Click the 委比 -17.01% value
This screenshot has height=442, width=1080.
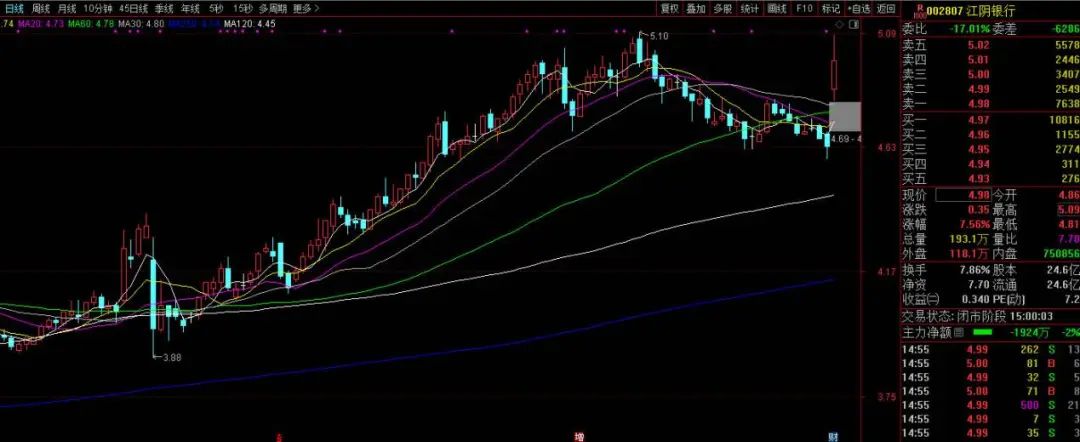(970, 29)
